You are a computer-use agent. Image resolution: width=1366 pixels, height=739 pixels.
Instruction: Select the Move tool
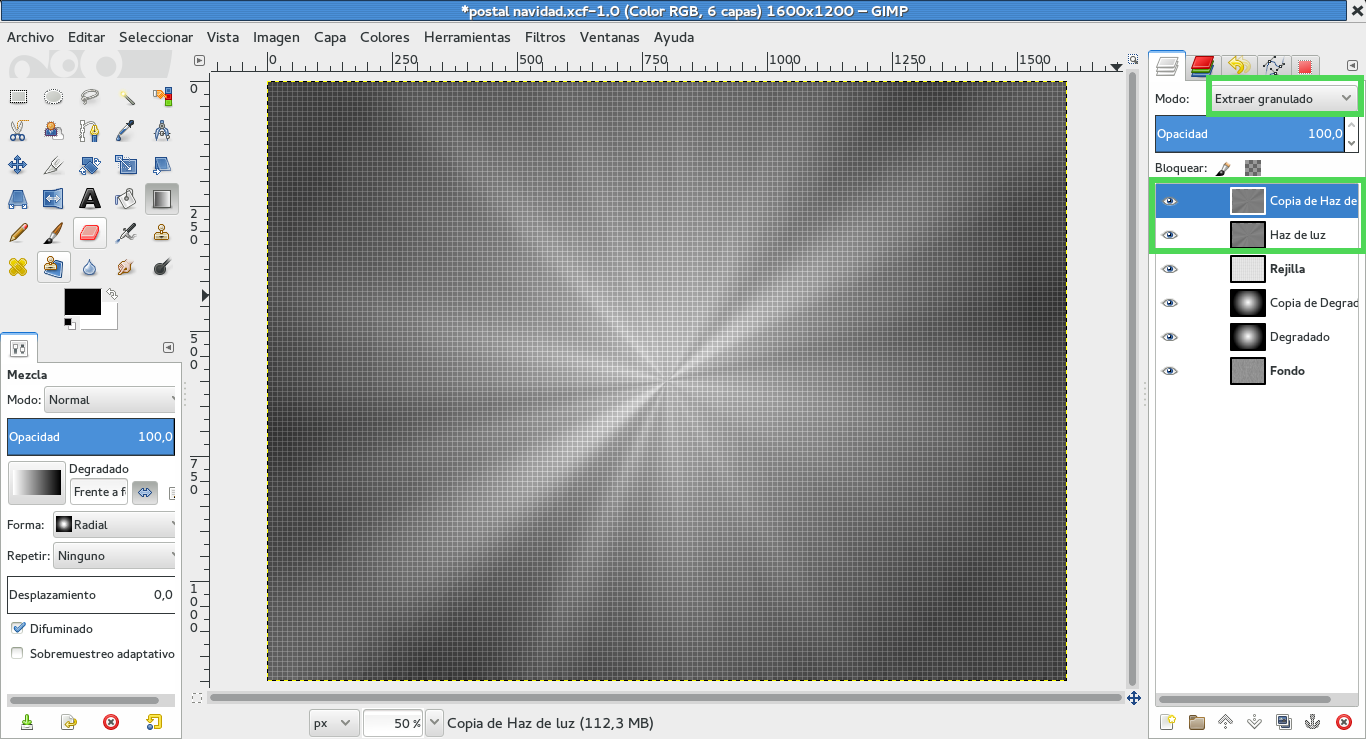pyautogui.click(x=17, y=164)
